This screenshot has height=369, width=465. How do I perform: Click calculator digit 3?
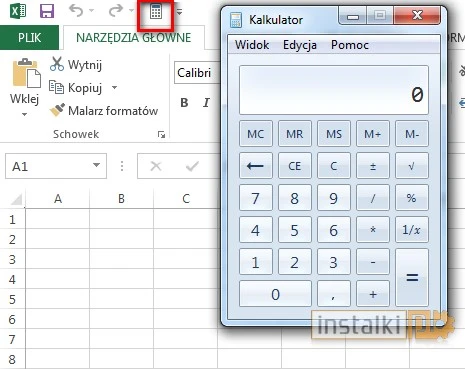pyautogui.click(x=334, y=262)
